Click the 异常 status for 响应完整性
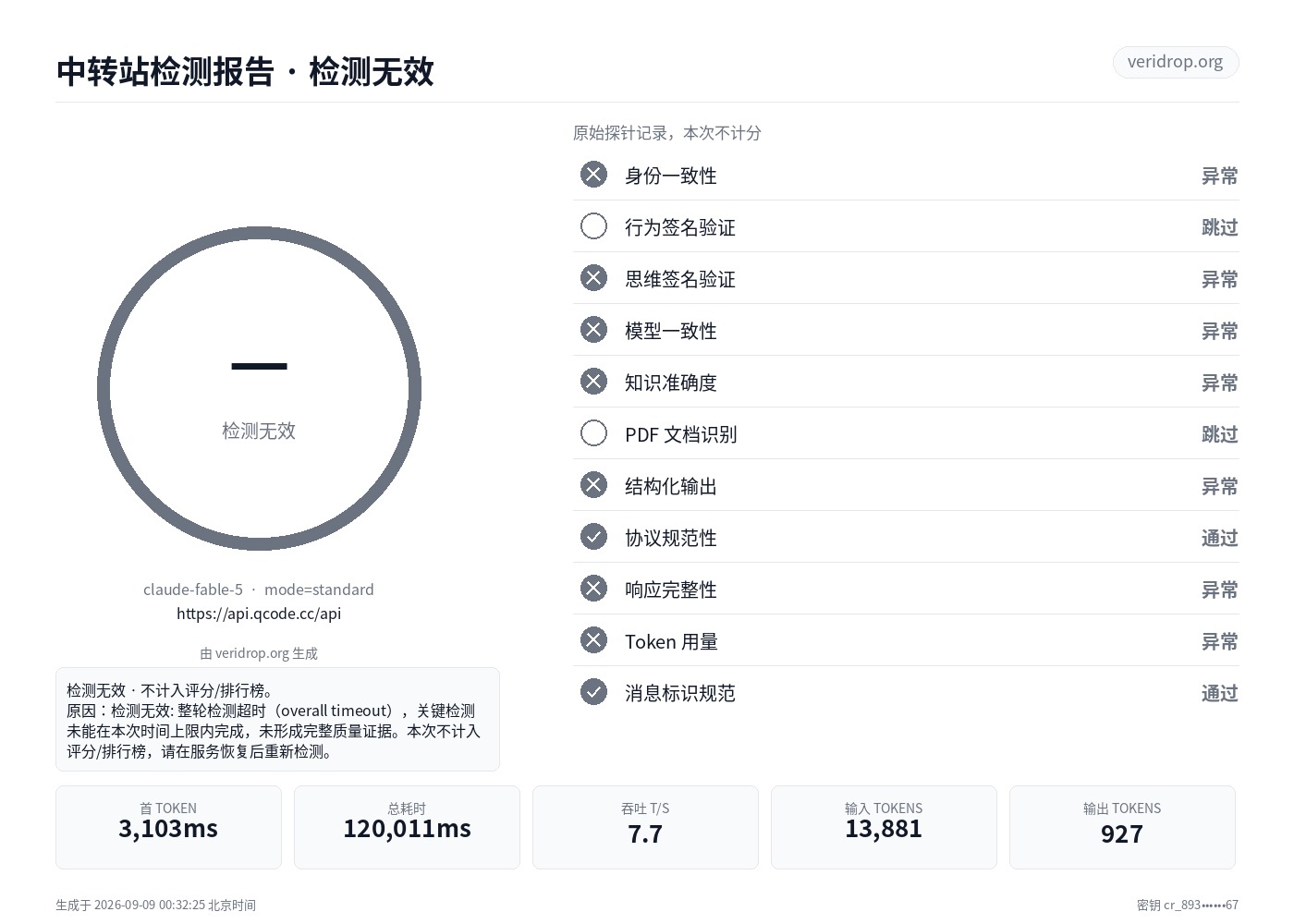1294x924 pixels. click(x=1219, y=590)
